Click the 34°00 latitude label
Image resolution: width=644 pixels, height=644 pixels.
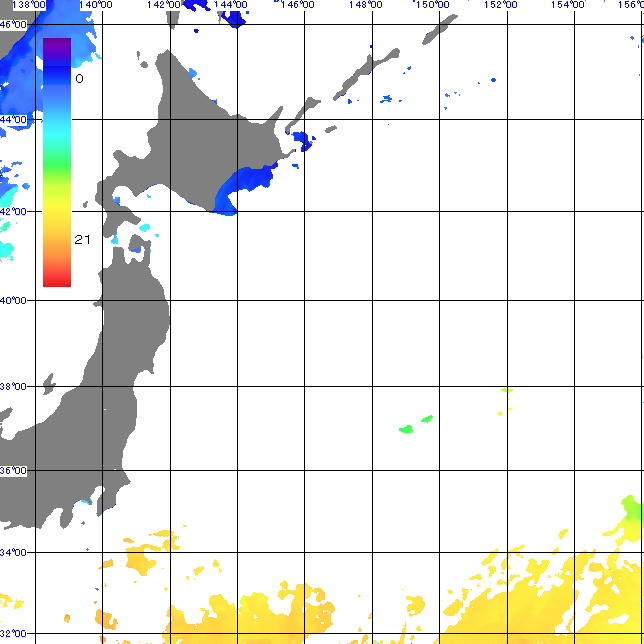pos(13,552)
